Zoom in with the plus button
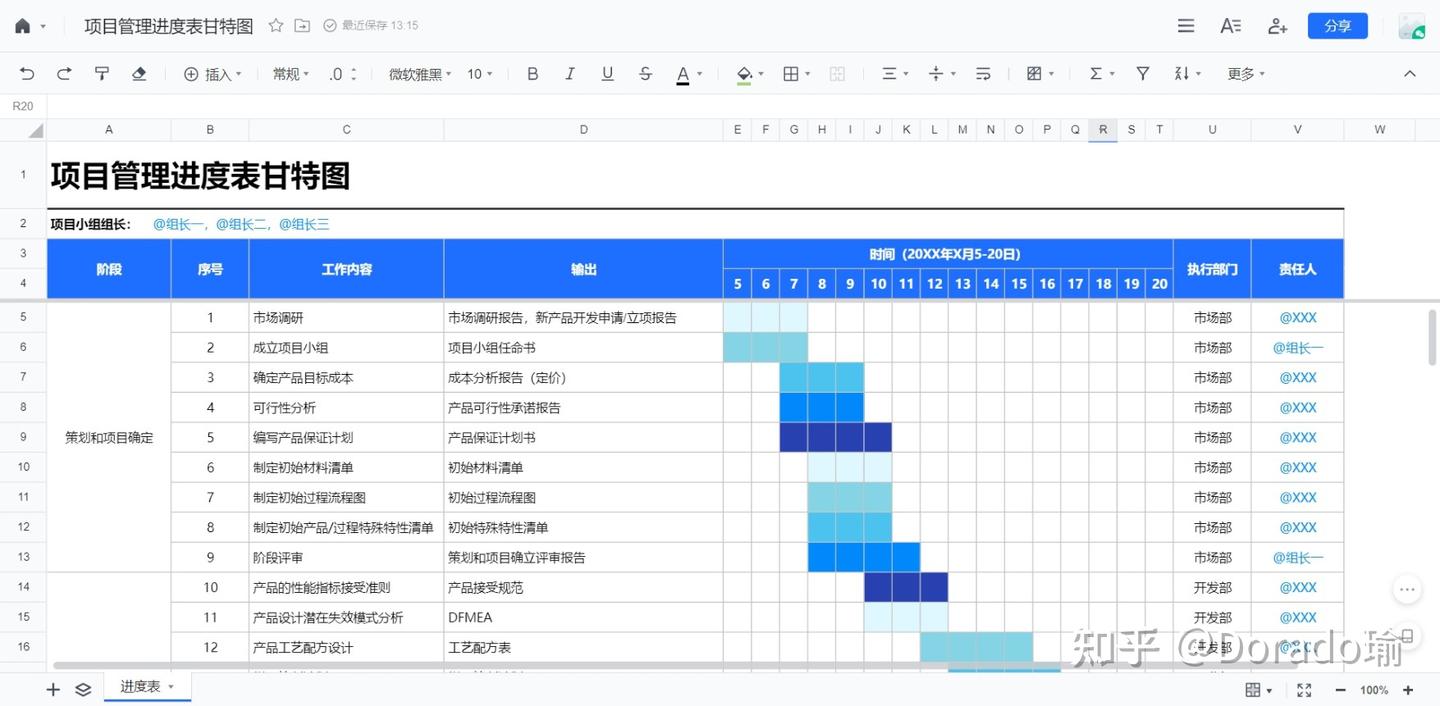1440x706 pixels. [x=1408, y=690]
